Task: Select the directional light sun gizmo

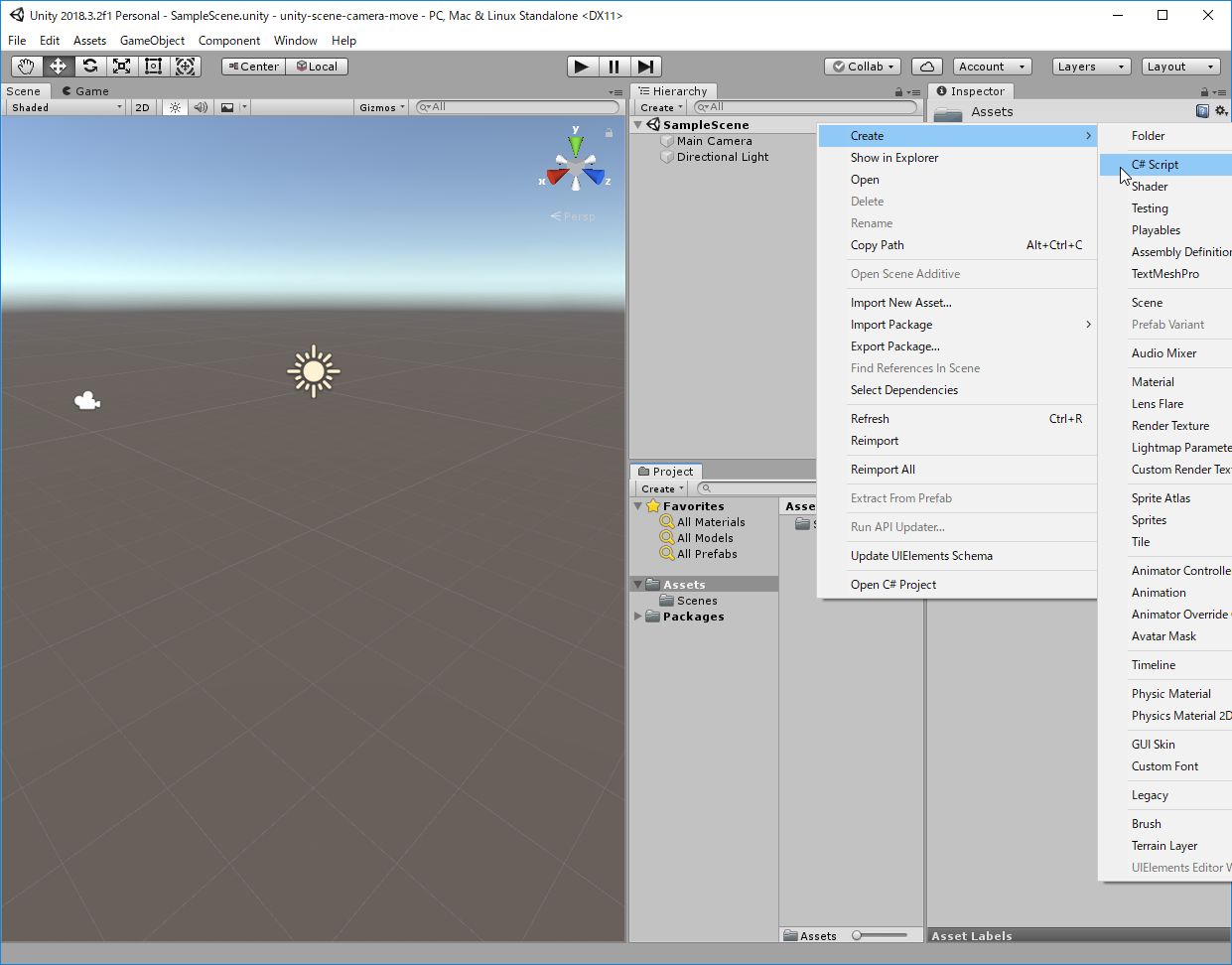Action: tap(314, 371)
